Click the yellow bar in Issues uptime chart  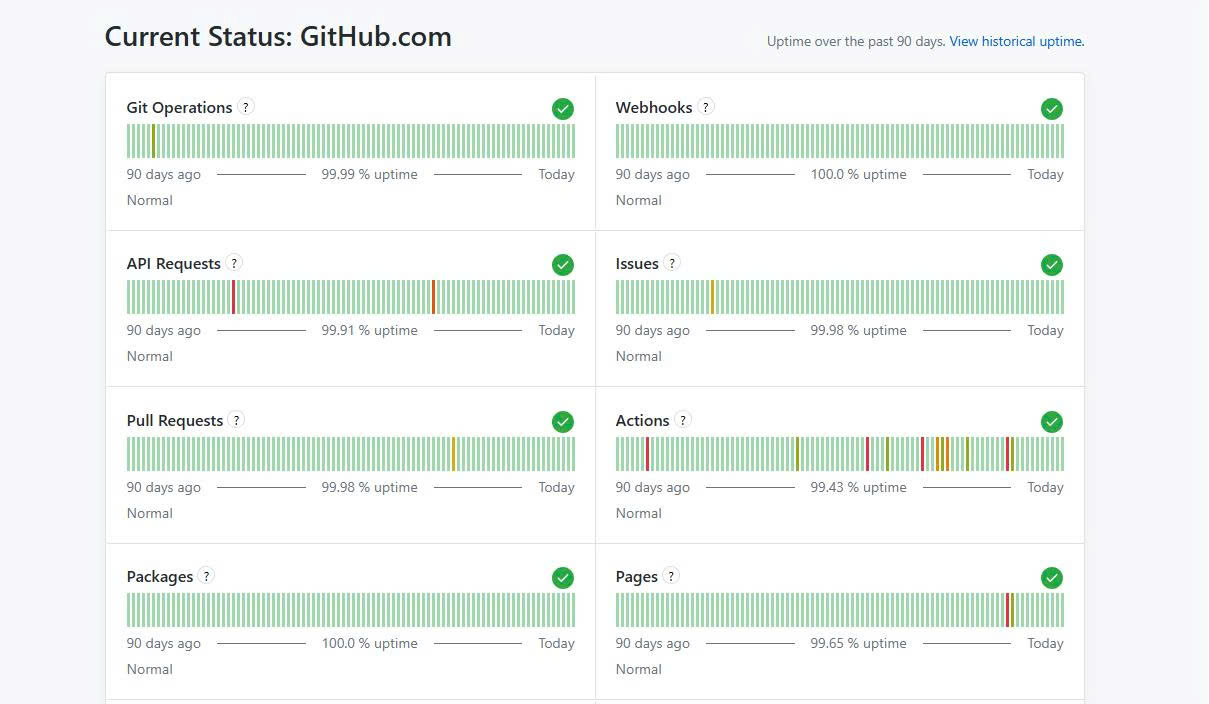[x=712, y=297]
